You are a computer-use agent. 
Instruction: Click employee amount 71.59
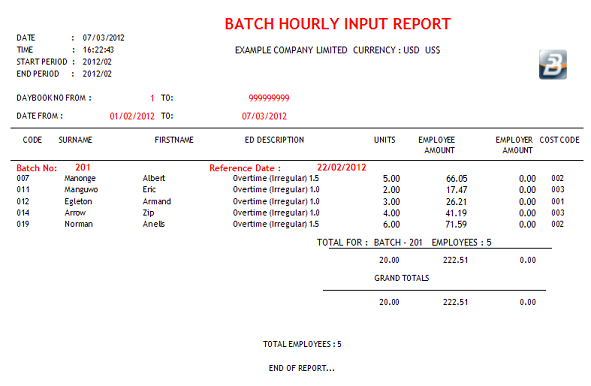click(456, 225)
